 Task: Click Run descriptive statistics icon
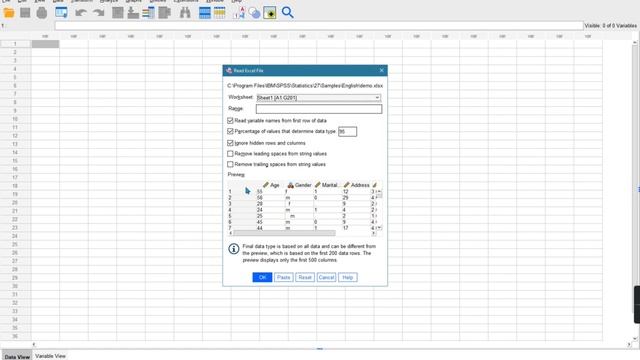pos(164,13)
